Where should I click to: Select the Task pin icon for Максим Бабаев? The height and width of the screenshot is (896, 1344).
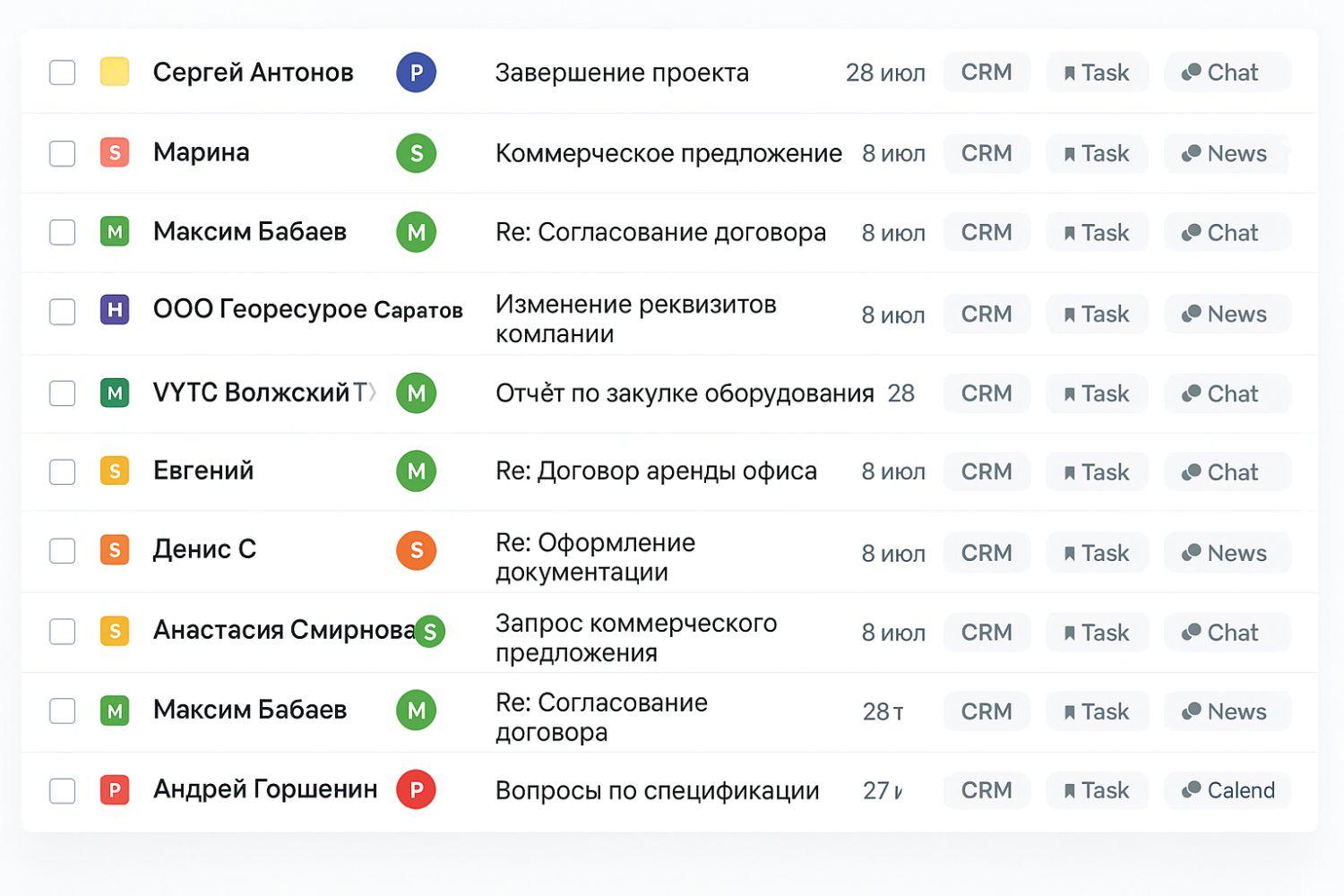(1097, 232)
